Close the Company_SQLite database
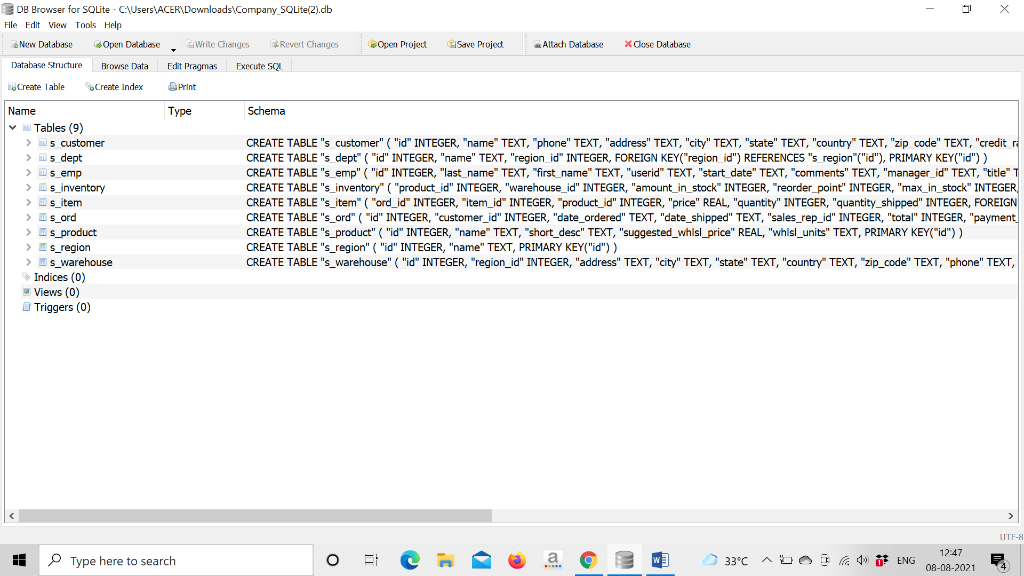Screen dimensions: 1024x576 657,44
